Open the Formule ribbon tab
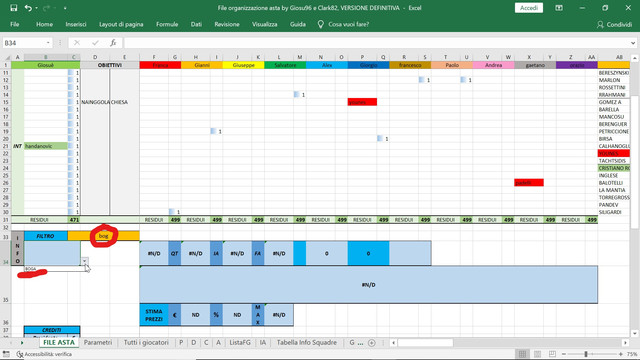The image size is (640, 360). (167, 24)
